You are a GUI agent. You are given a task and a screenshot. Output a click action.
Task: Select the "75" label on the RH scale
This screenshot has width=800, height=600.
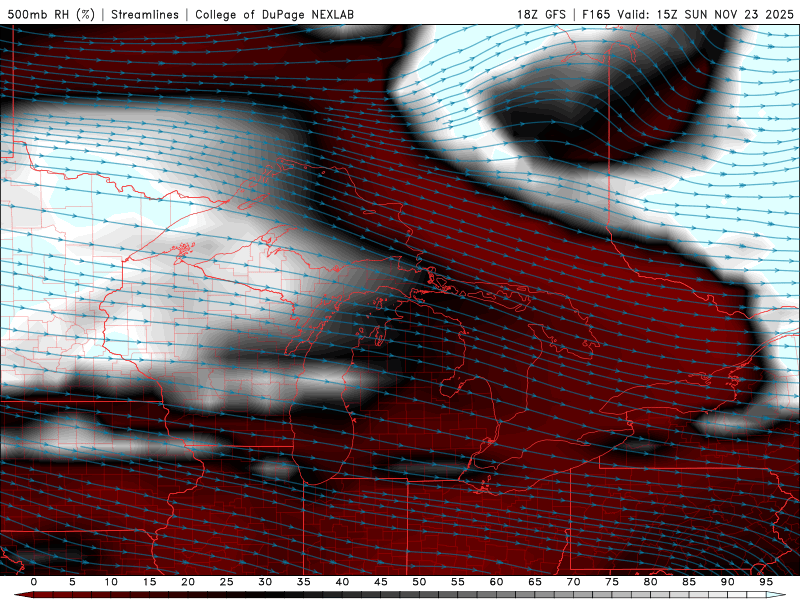point(612,582)
